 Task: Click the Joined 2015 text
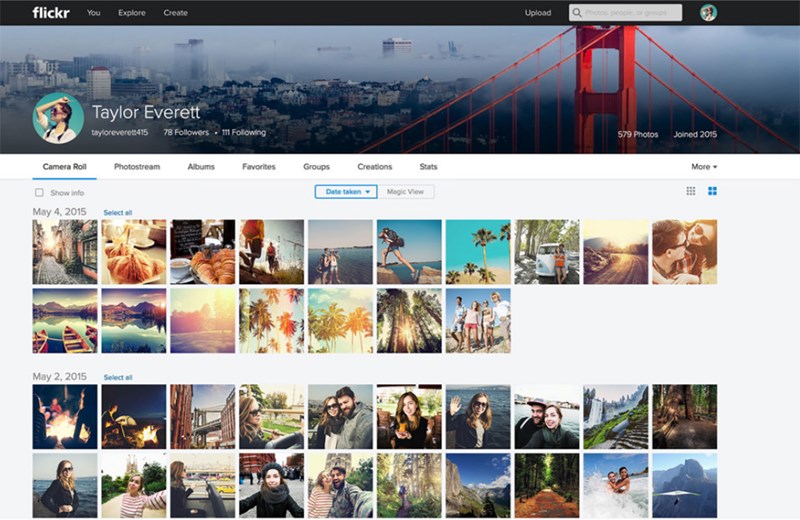(695, 134)
